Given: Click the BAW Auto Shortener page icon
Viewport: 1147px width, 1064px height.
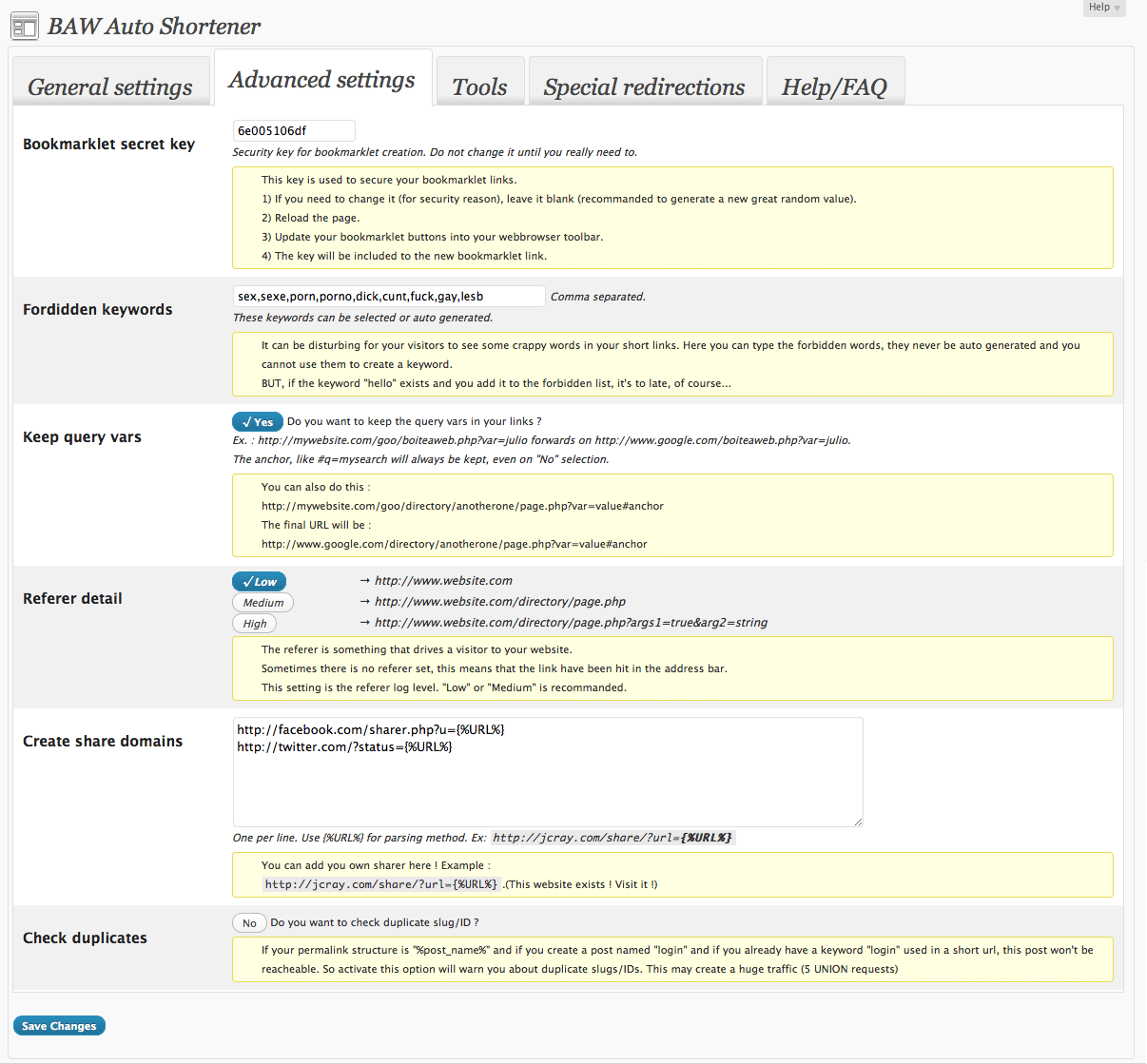Looking at the screenshot, I should point(25,26).
